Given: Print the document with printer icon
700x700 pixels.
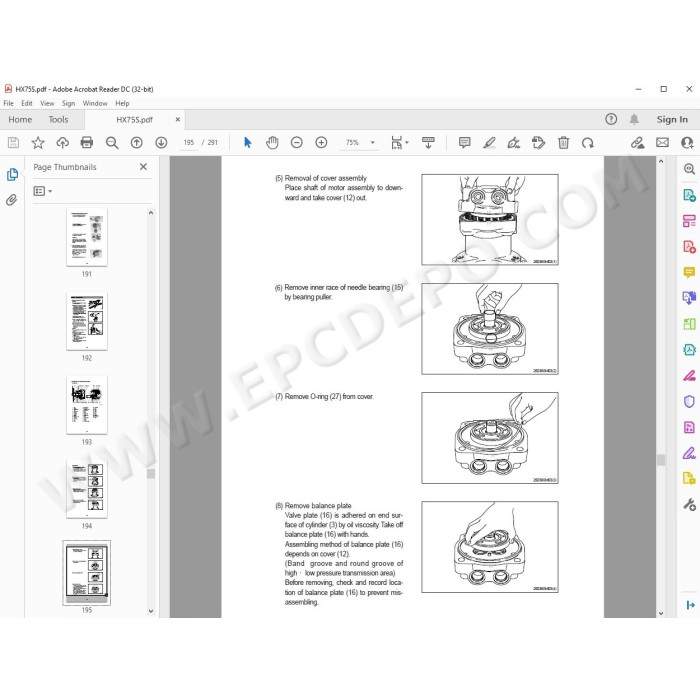Looking at the screenshot, I should coord(87,142).
